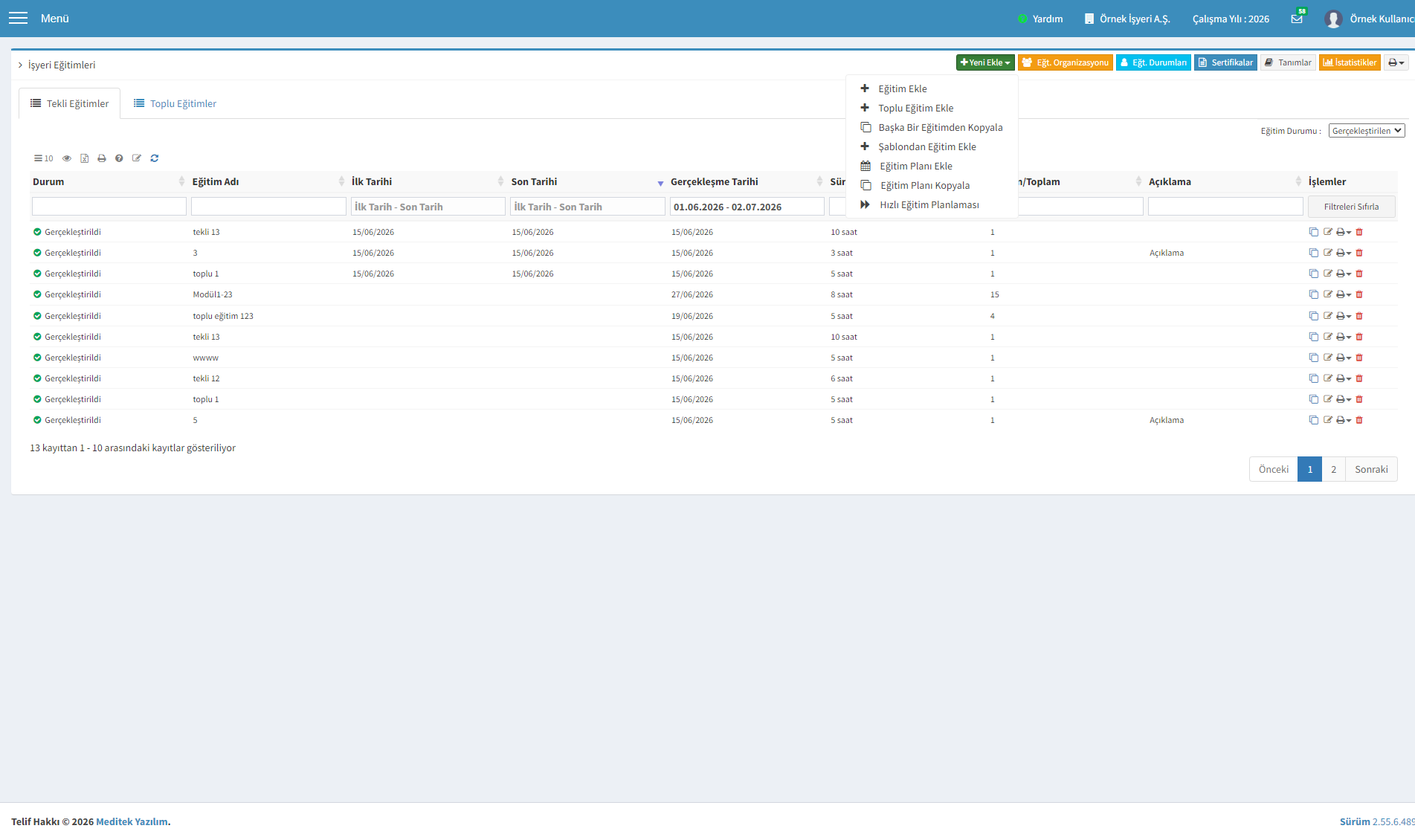Open the hamburger Menü icon

(18, 18)
